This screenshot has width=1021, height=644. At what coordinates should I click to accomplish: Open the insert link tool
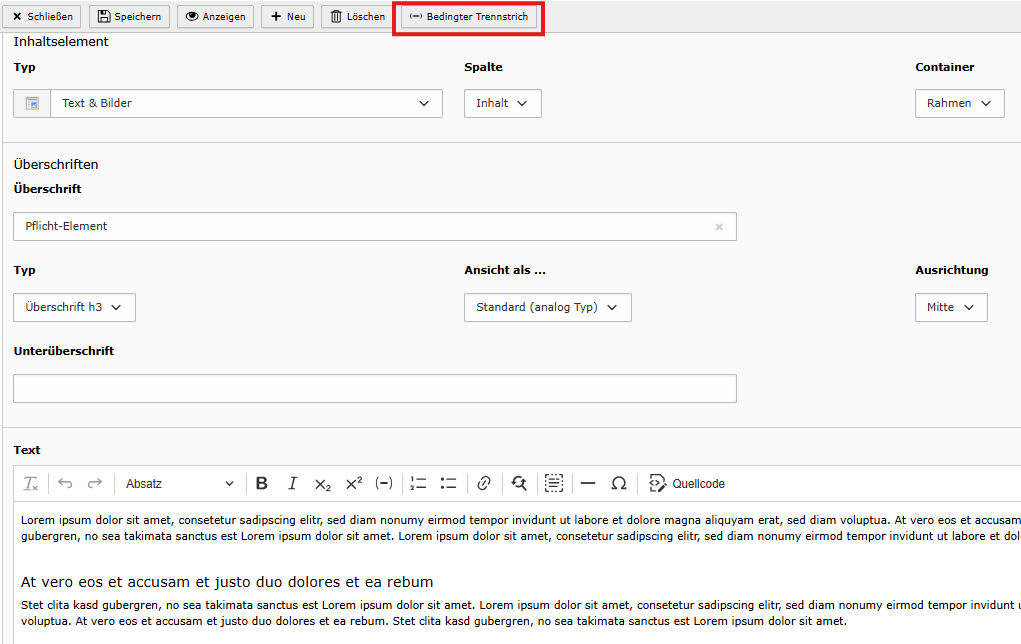coord(484,484)
